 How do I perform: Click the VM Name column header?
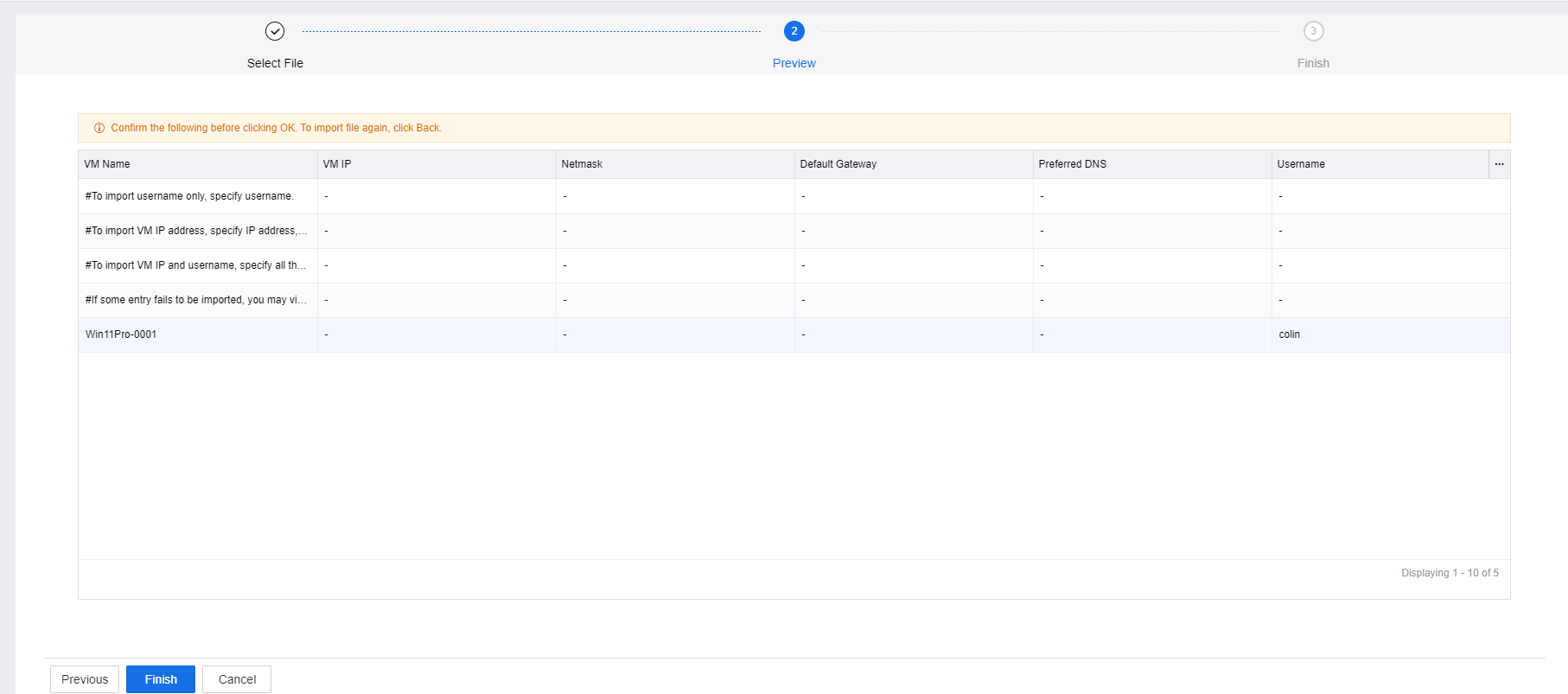[x=107, y=164]
